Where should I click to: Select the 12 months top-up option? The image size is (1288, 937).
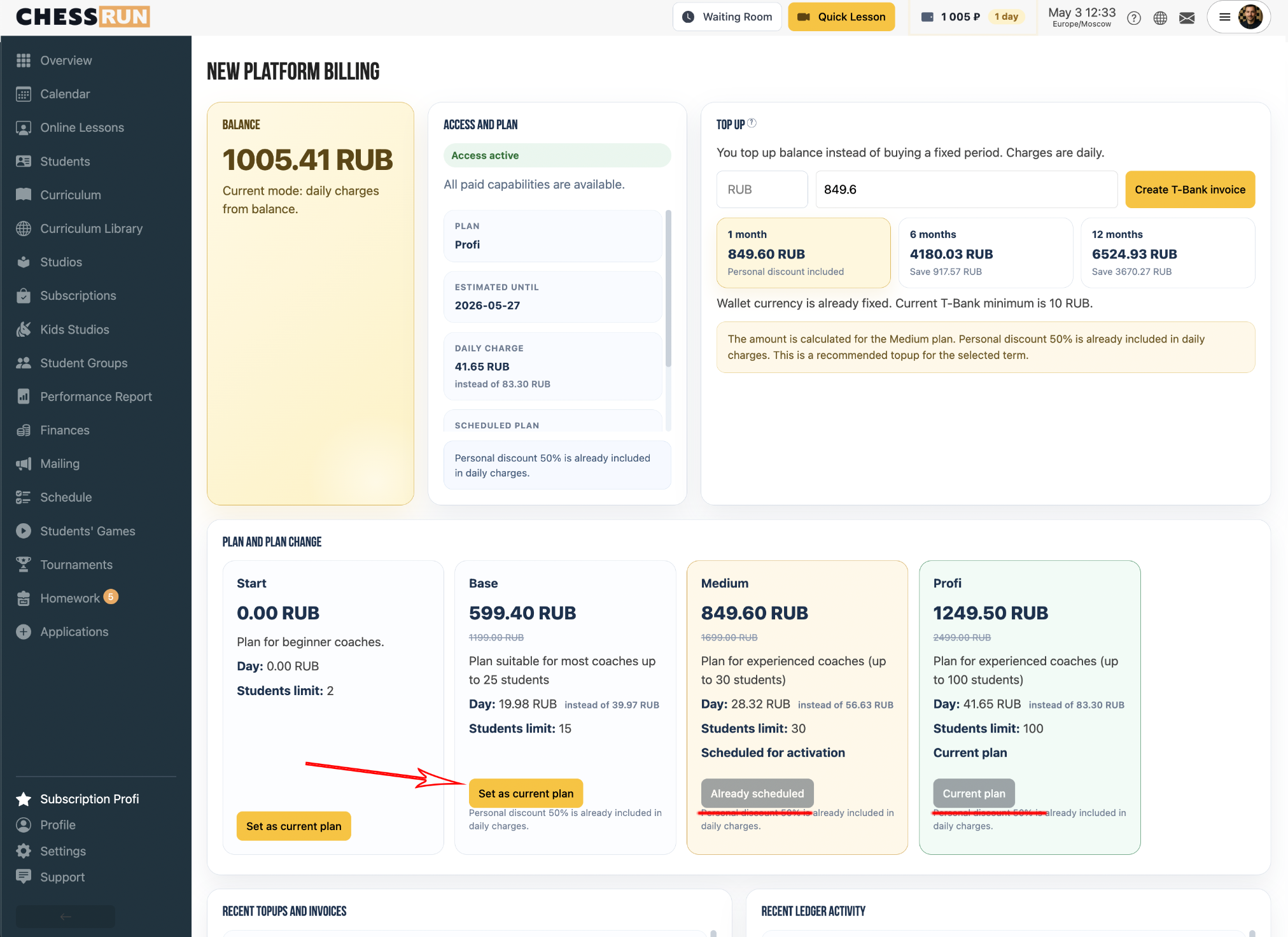1168,253
